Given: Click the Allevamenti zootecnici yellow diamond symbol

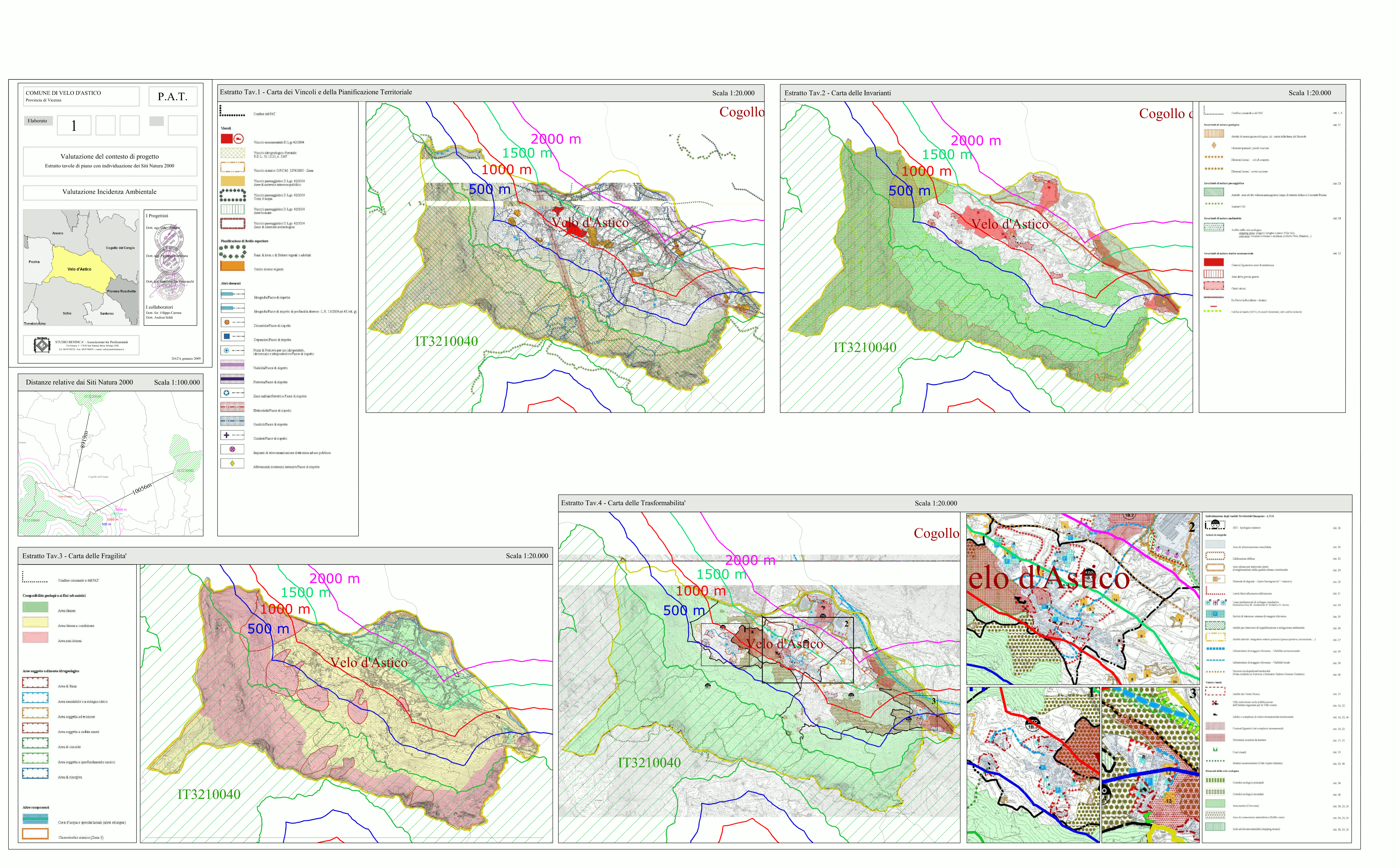Looking at the screenshot, I should coord(233,463).
